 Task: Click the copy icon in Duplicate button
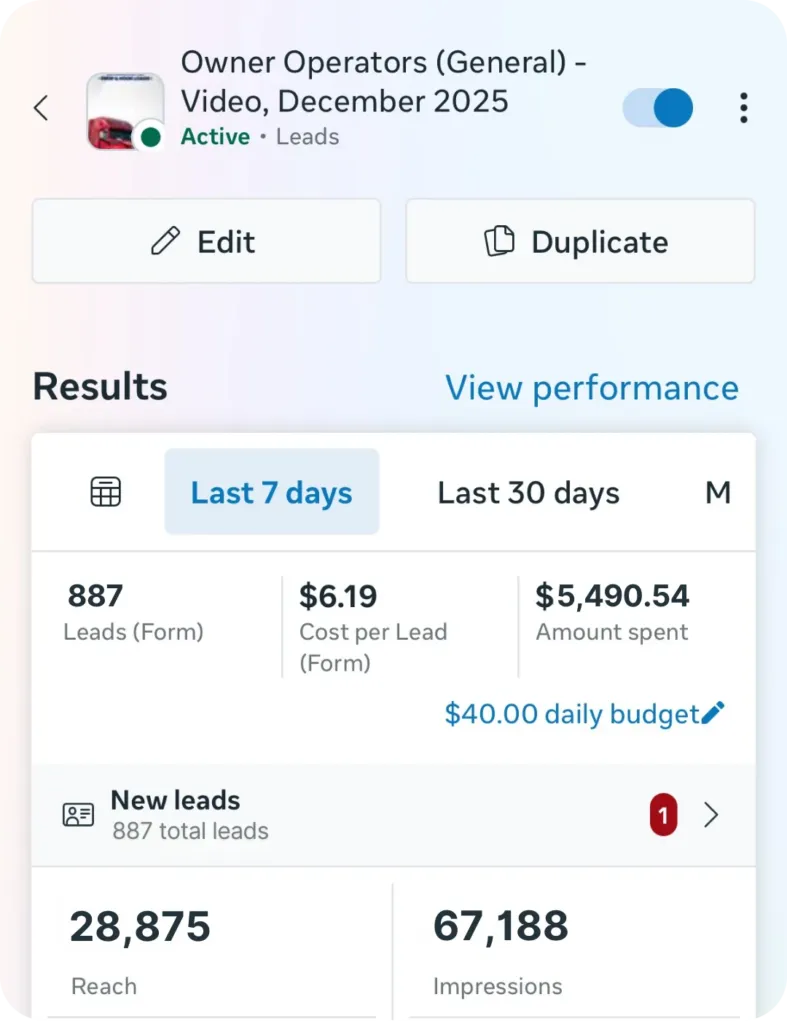coord(498,241)
